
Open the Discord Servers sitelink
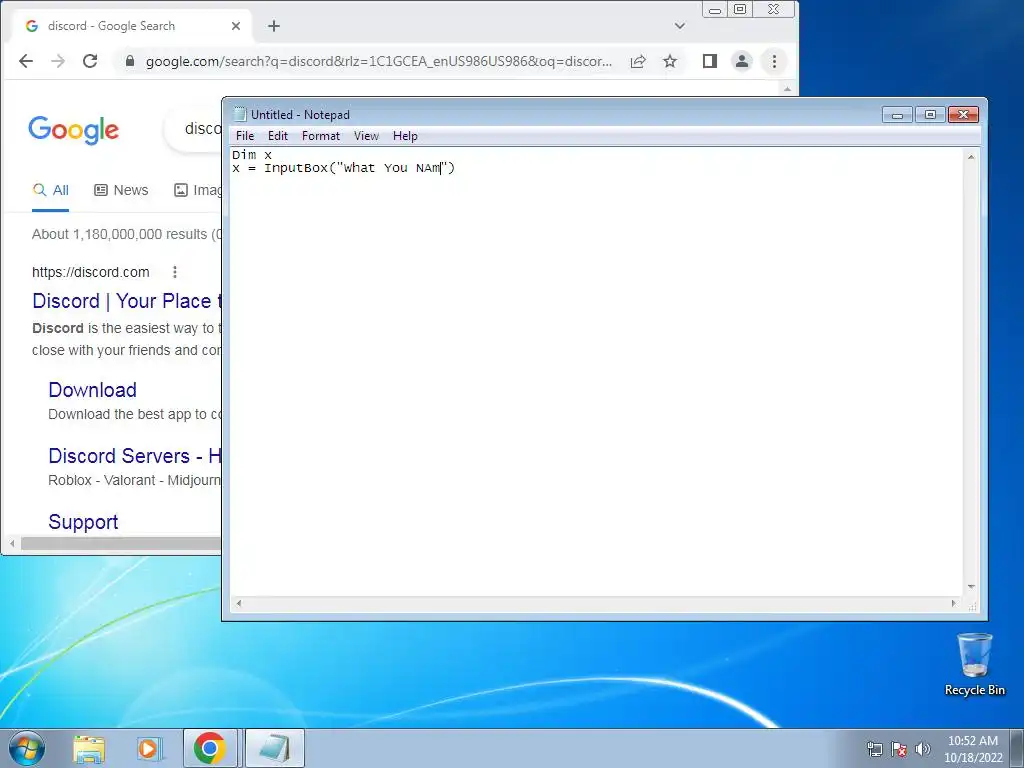point(135,456)
